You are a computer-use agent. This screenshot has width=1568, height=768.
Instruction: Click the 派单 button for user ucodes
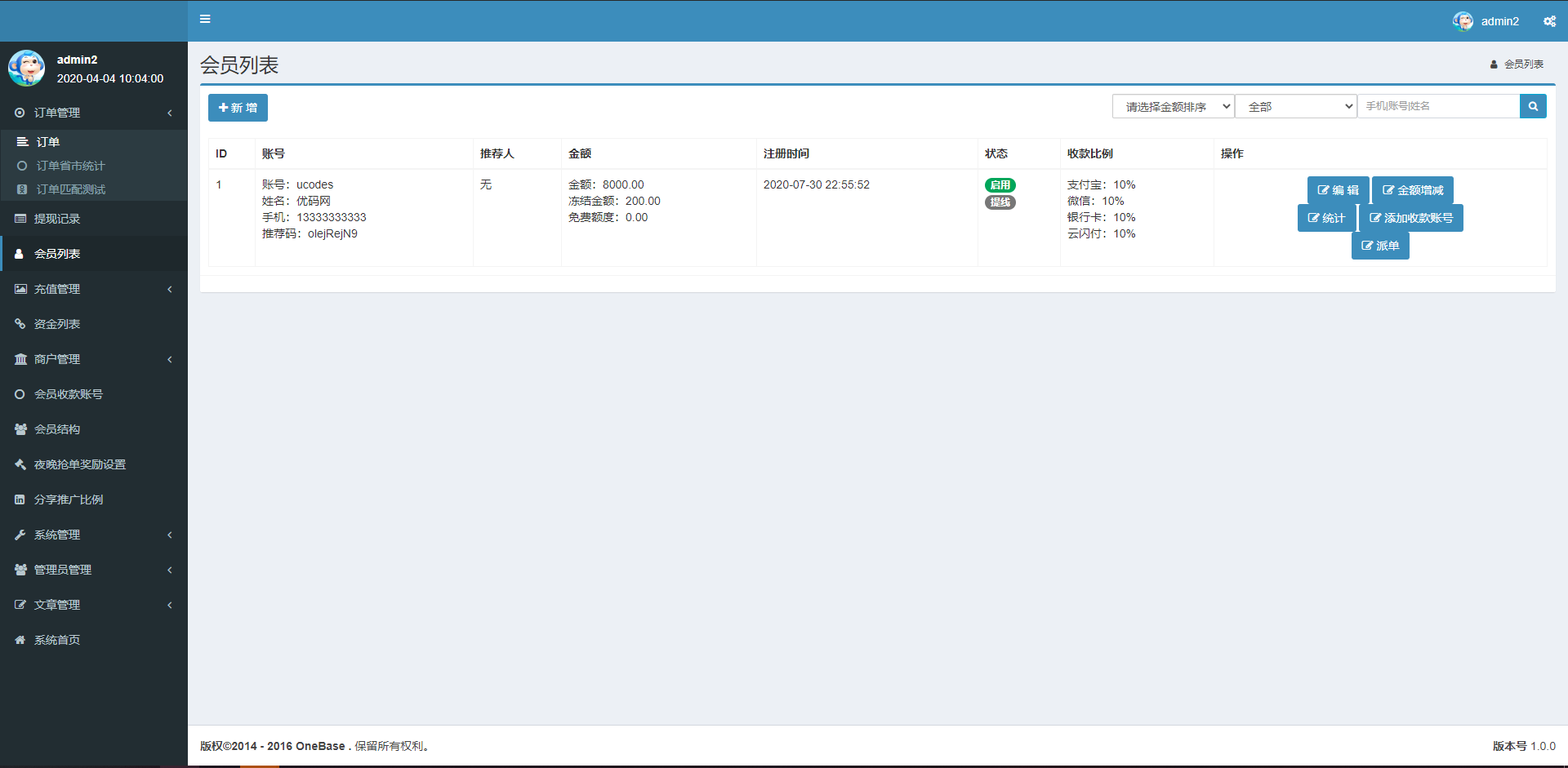[1379, 245]
